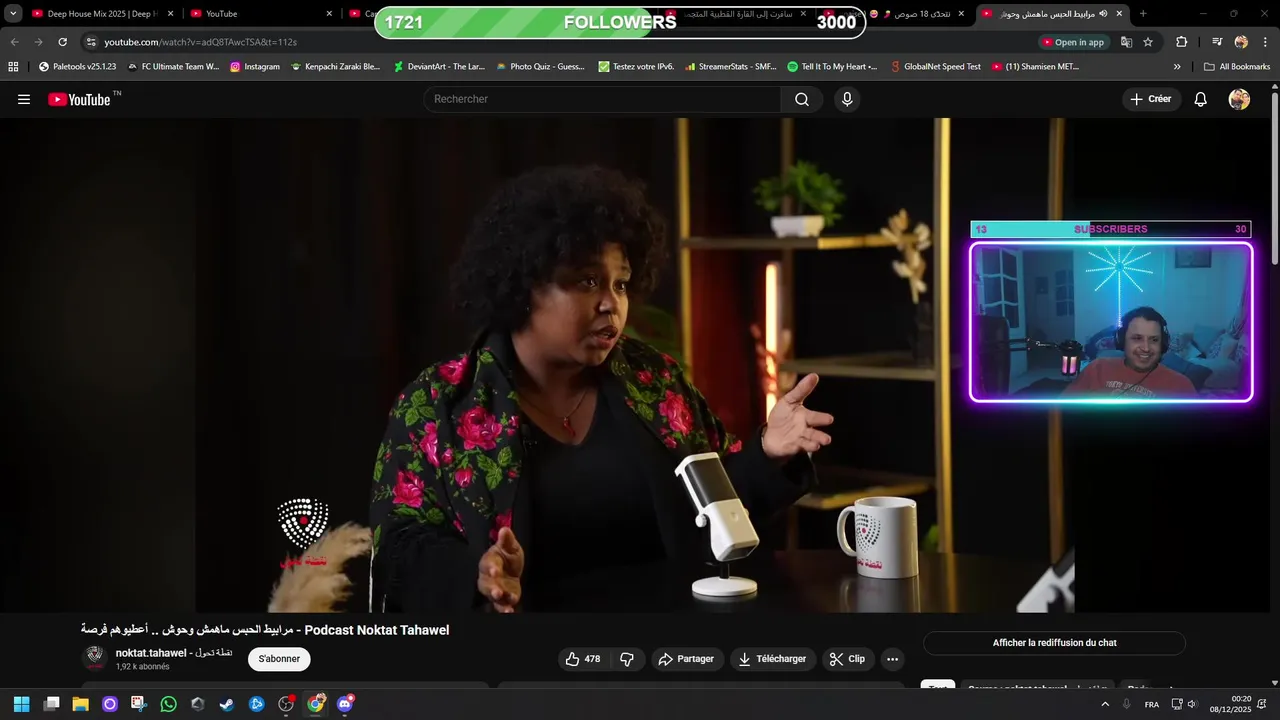Show more bookmarks with the chevron
The image size is (1280, 720).
pos(1177,67)
